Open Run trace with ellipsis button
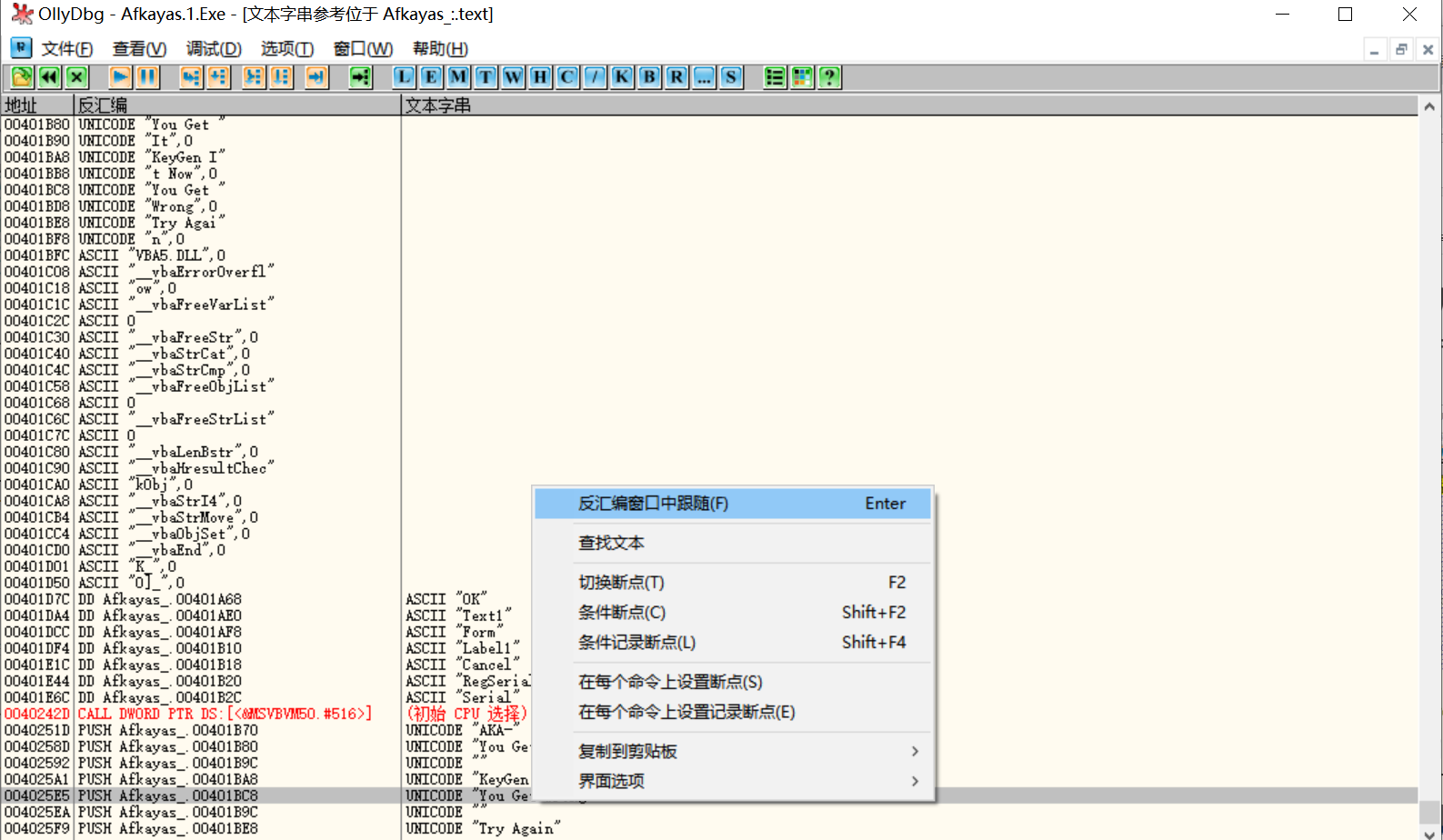 click(x=704, y=77)
